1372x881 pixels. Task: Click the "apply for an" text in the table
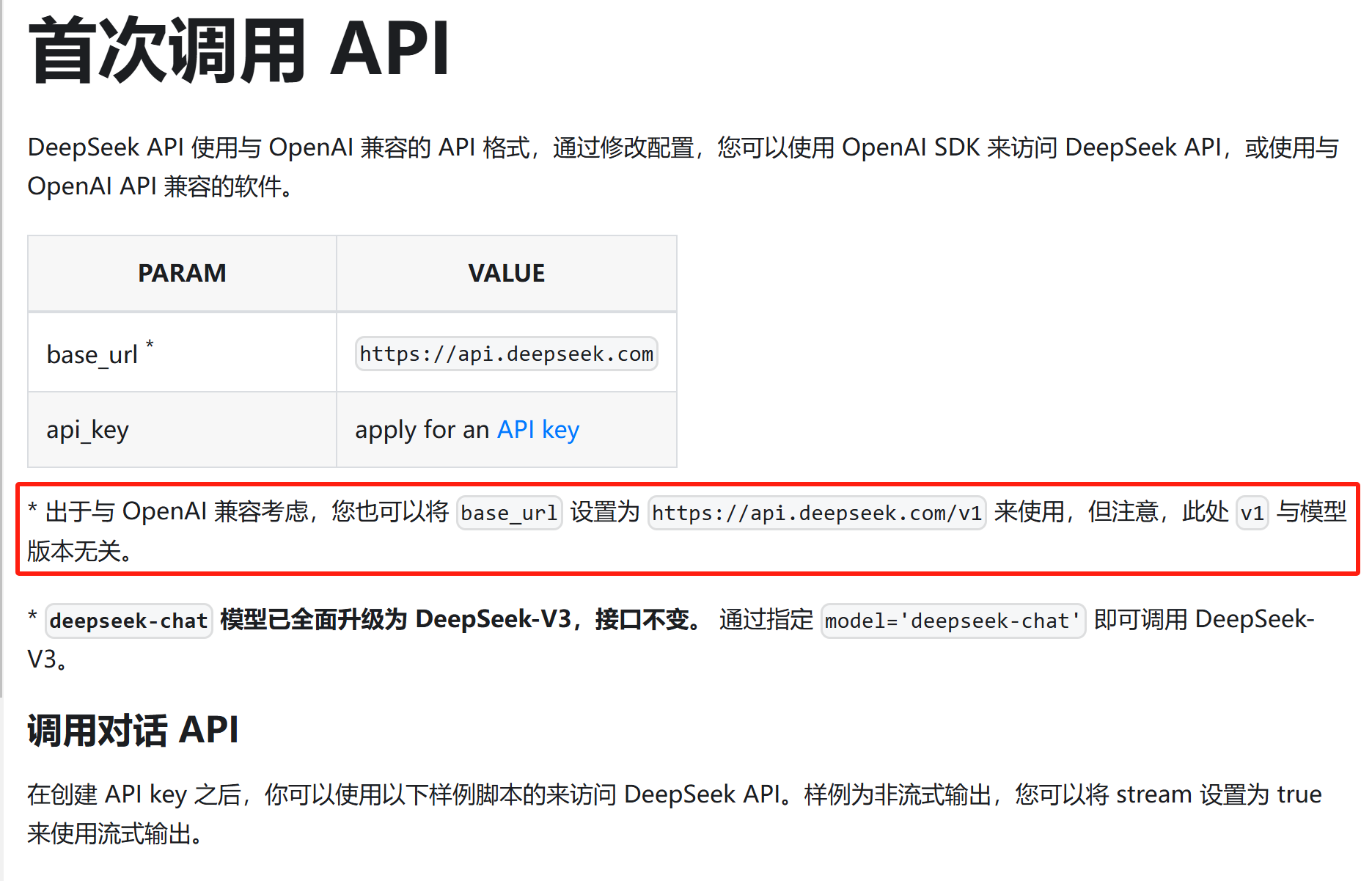[x=422, y=430]
